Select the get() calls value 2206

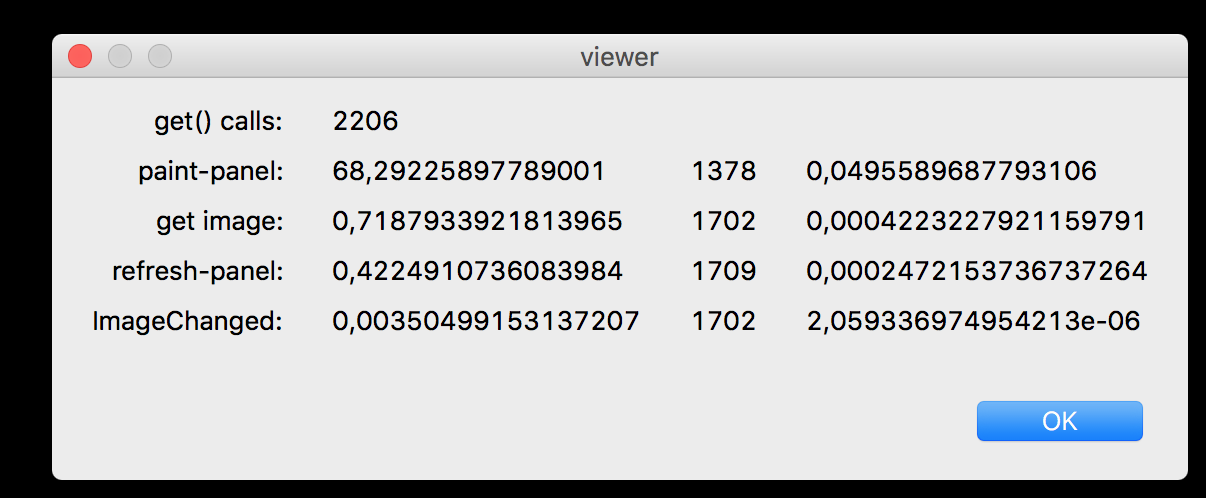pyautogui.click(x=365, y=122)
